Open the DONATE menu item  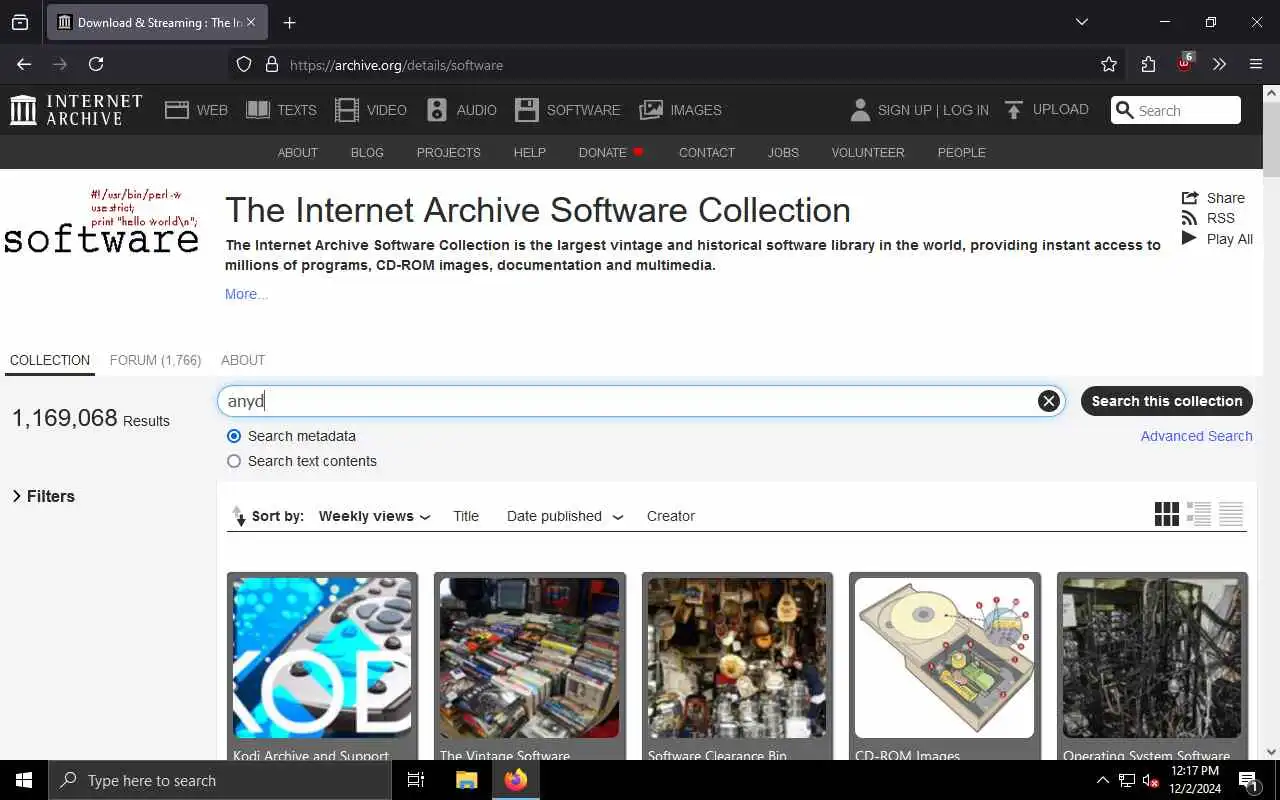pos(611,152)
